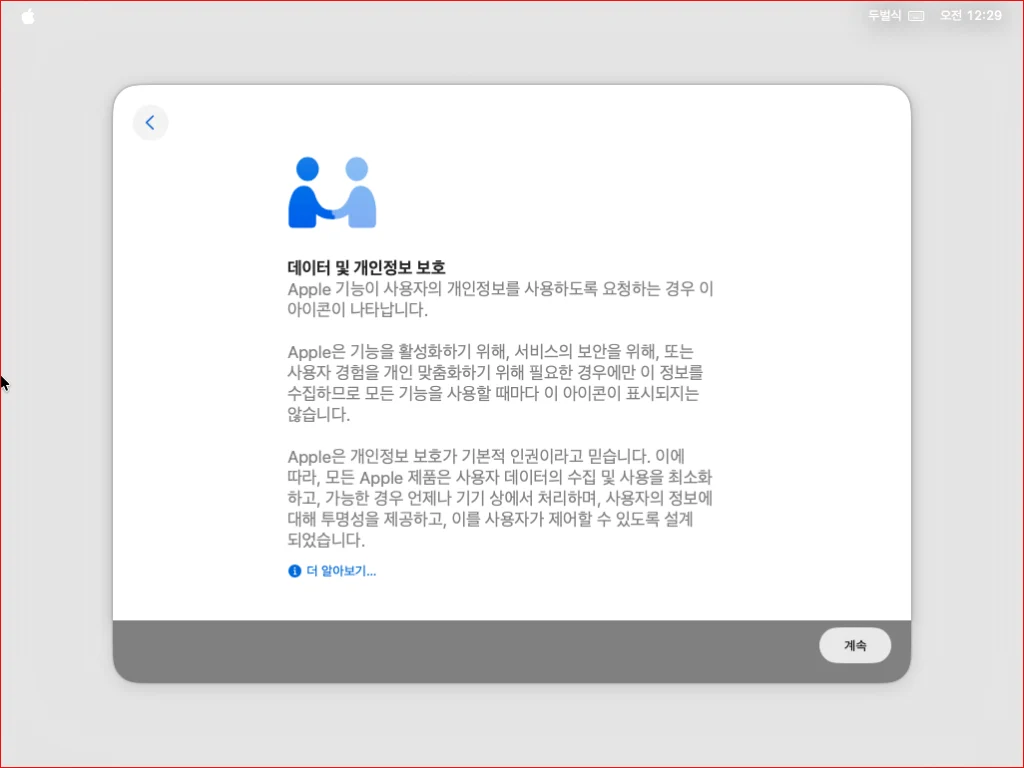Screen dimensions: 1024x768
Task: Open the 오전 12:29 clock menu
Action: pos(970,16)
